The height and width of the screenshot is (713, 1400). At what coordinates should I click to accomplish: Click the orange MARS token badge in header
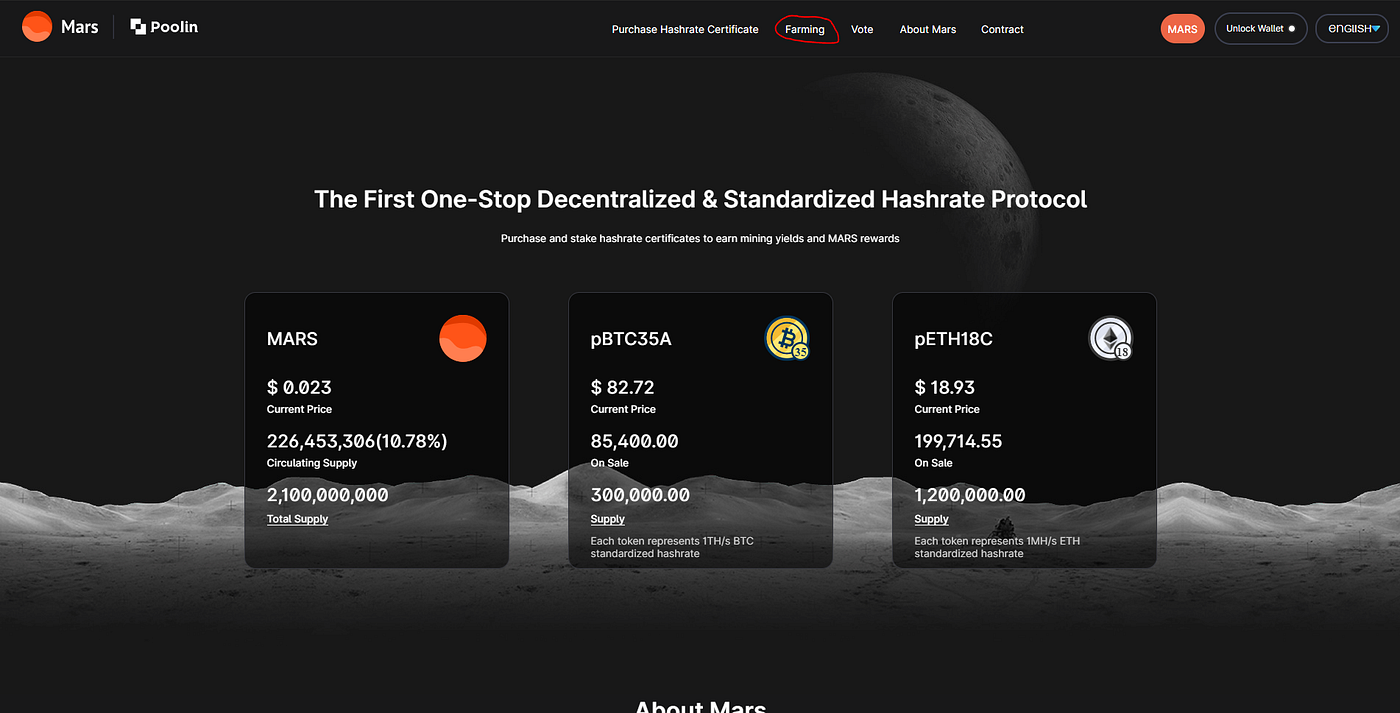click(x=1182, y=28)
